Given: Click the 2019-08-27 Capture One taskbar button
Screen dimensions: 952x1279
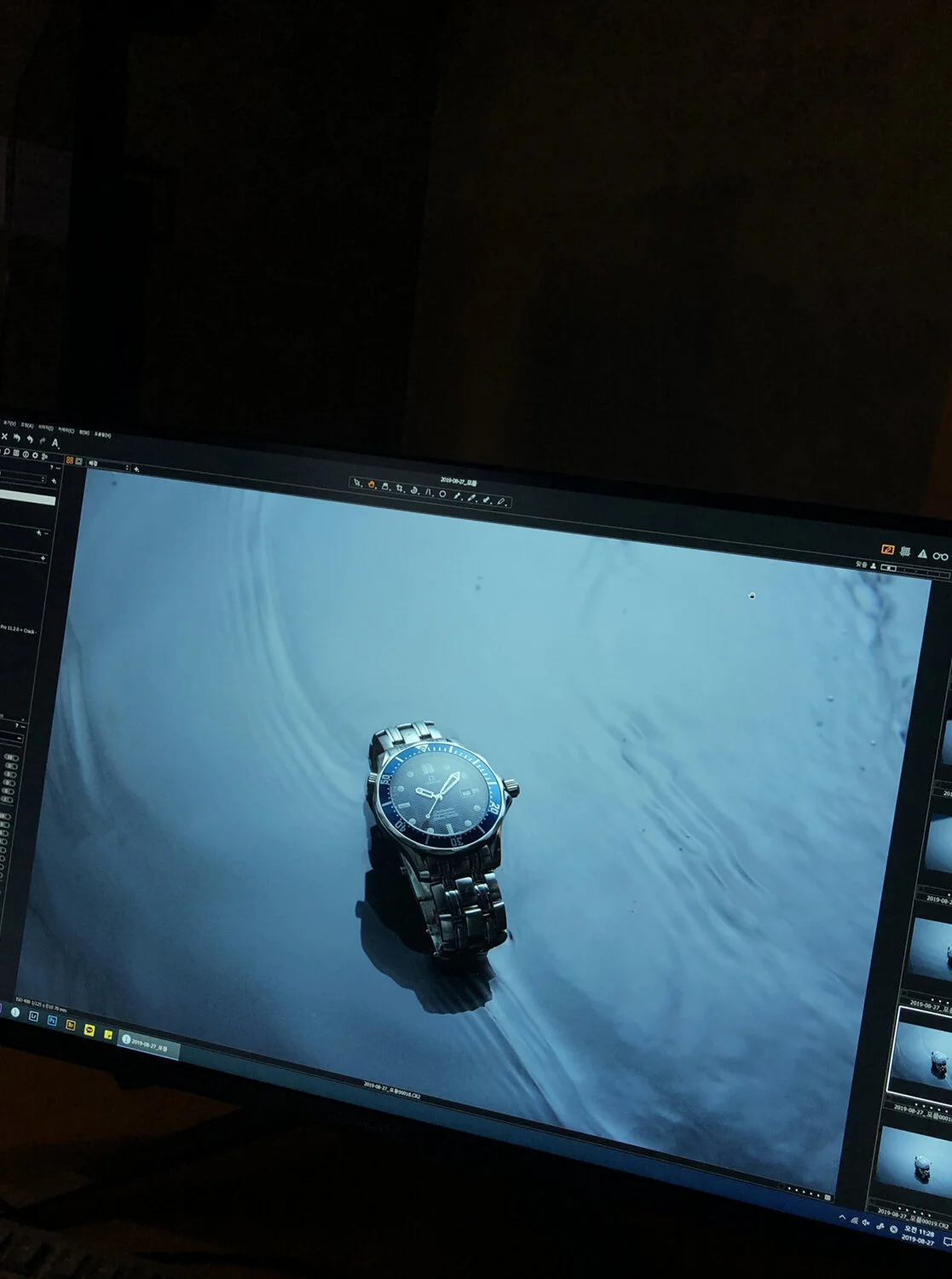Looking at the screenshot, I should click(148, 1045).
